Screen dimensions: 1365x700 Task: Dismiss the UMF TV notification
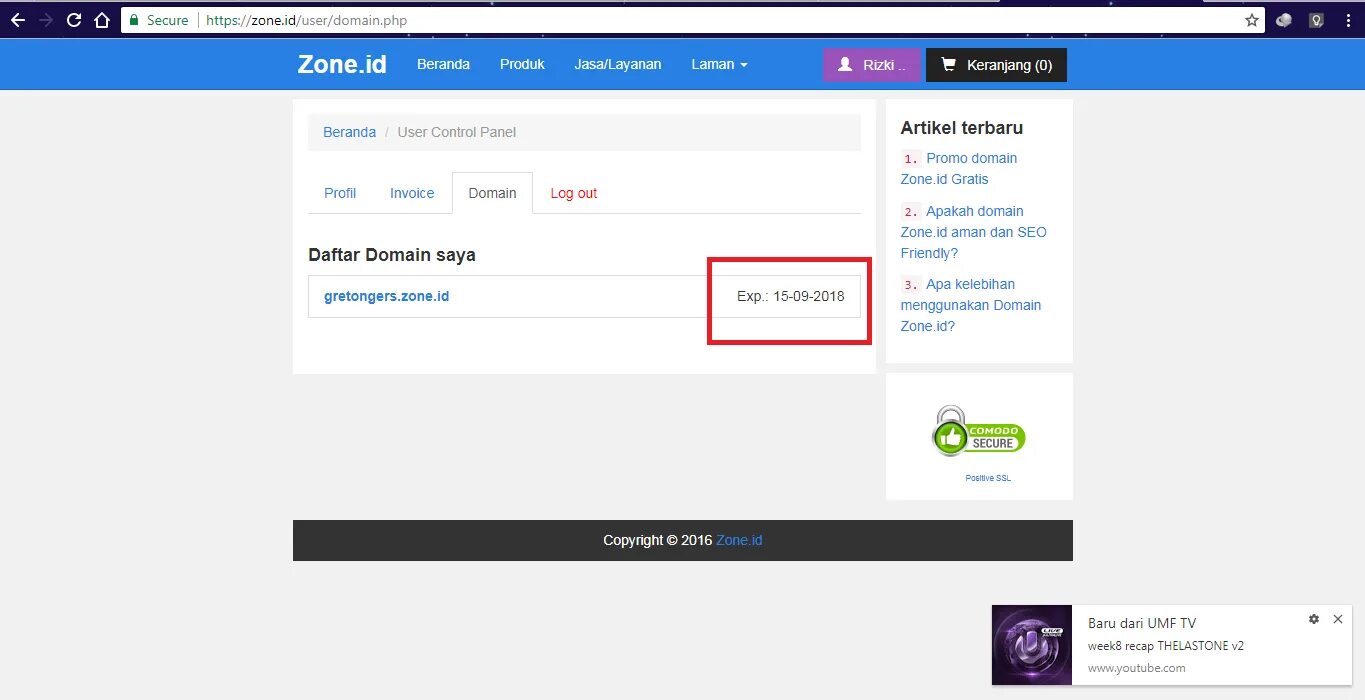tap(1338, 619)
